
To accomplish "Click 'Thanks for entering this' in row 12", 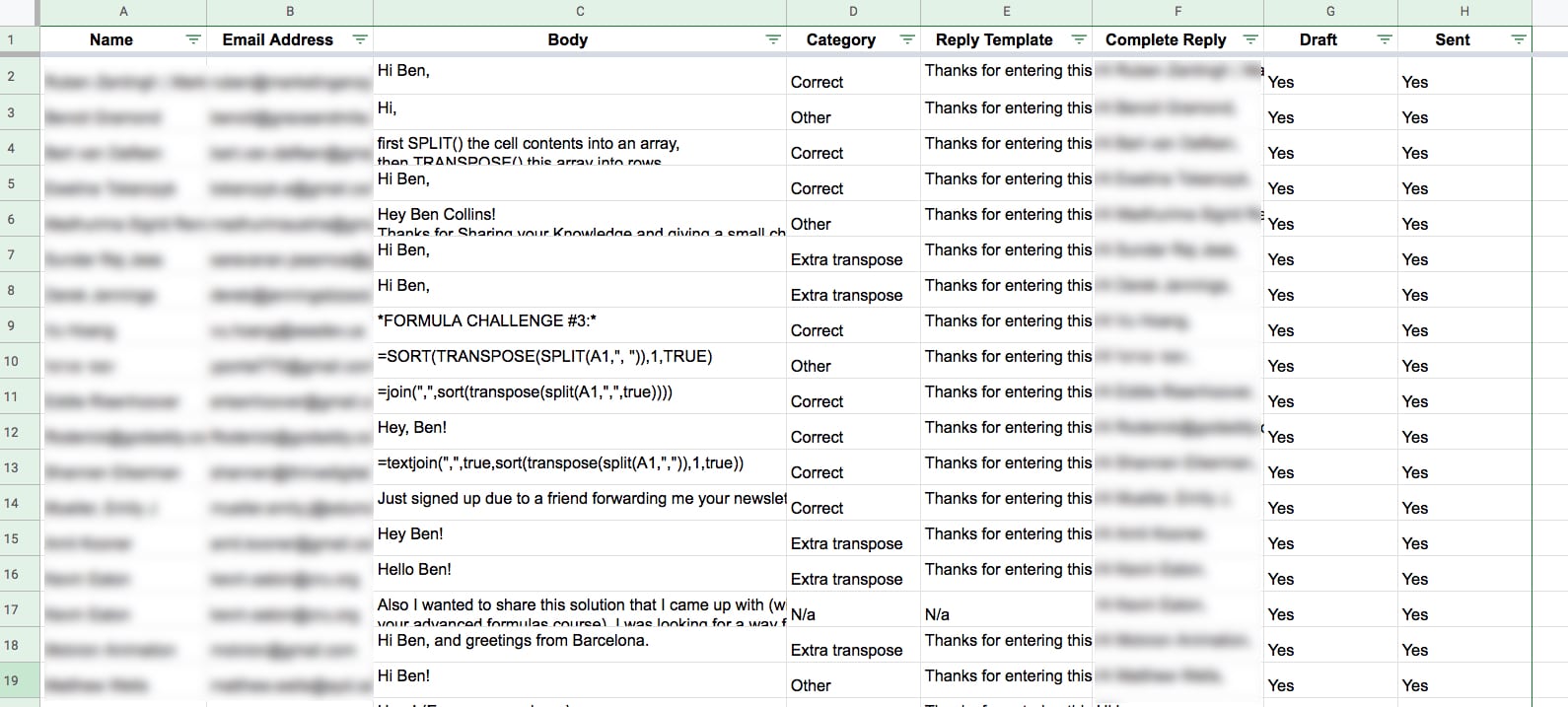I will [x=1006, y=432].
